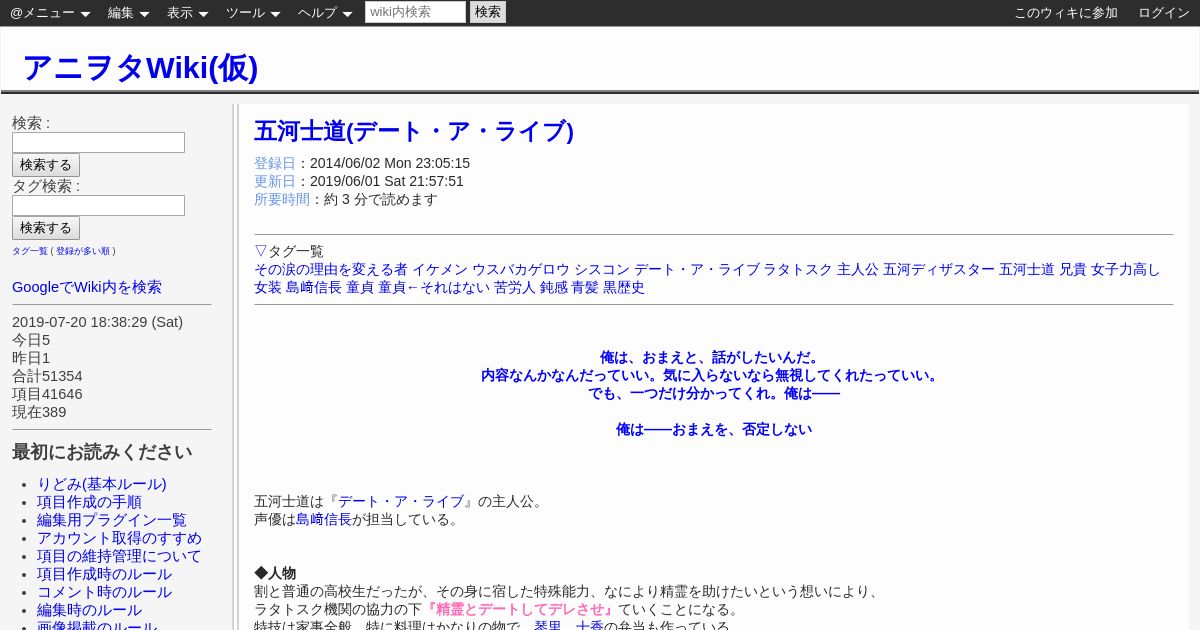Focus the タグ検索 text field
The width and height of the screenshot is (1200, 630).
[98, 206]
